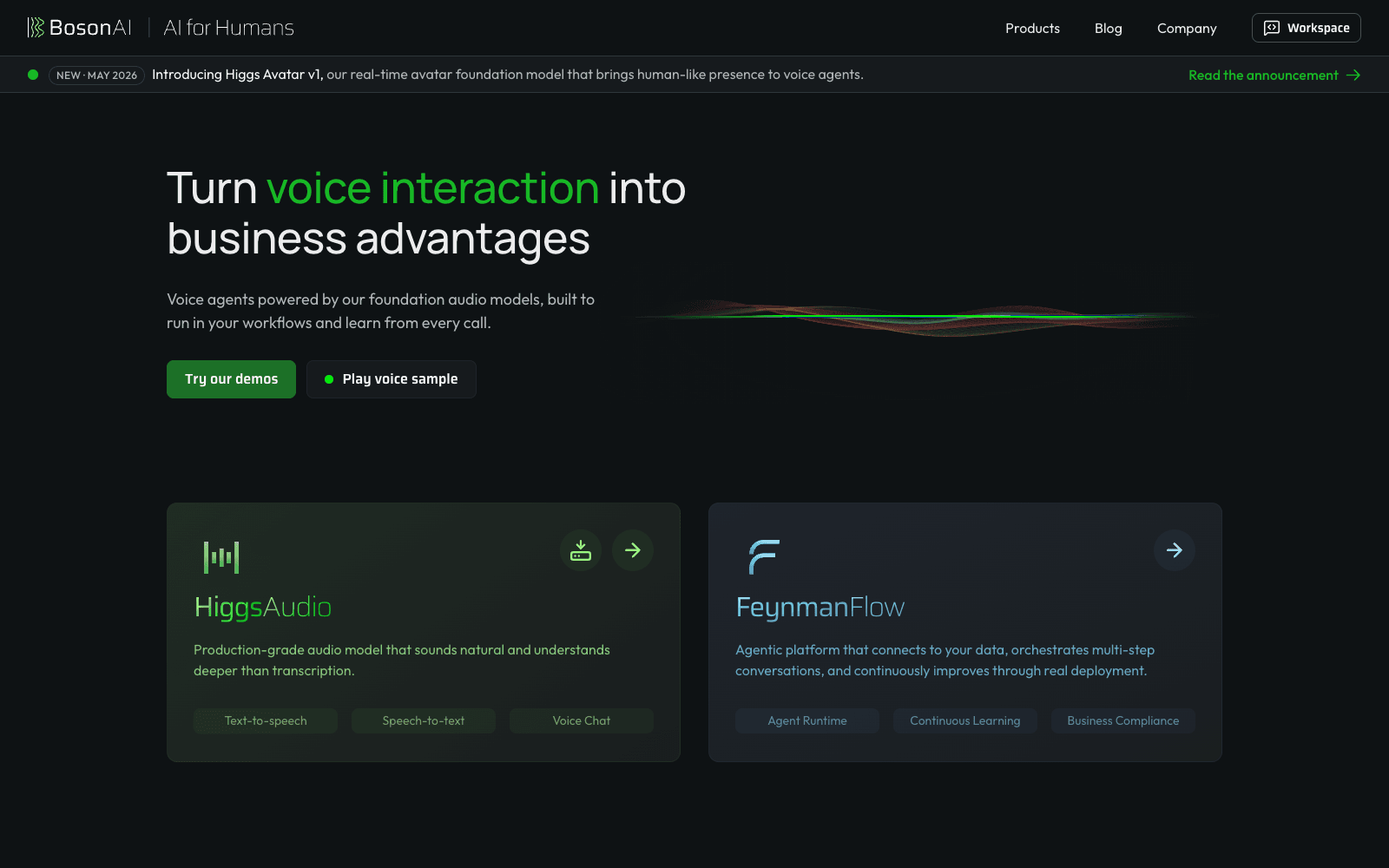Viewport: 1389px width, 868px height.
Task: Click the Try our demos button
Action: coord(231,379)
